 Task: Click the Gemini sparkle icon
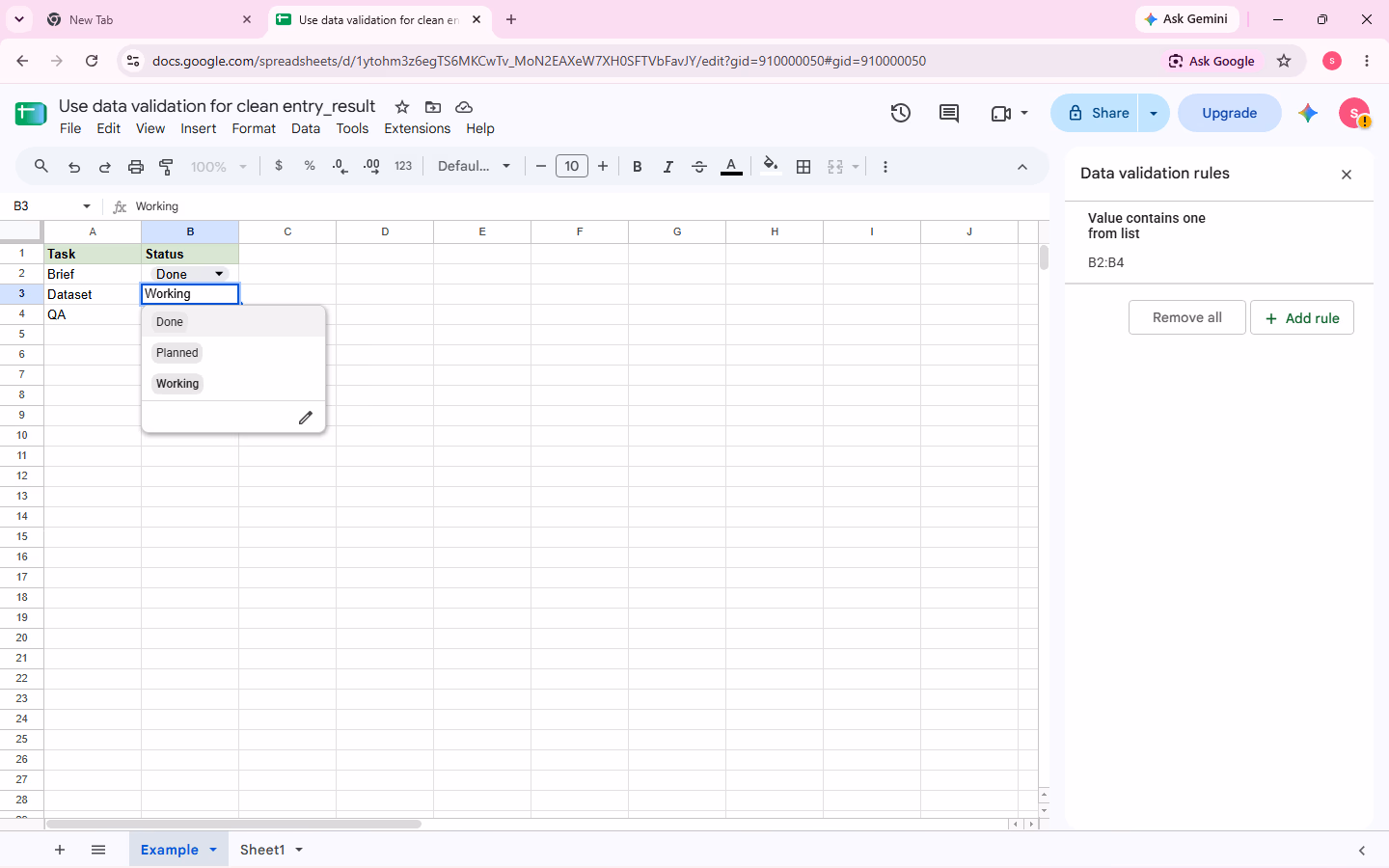pos(1308,113)
